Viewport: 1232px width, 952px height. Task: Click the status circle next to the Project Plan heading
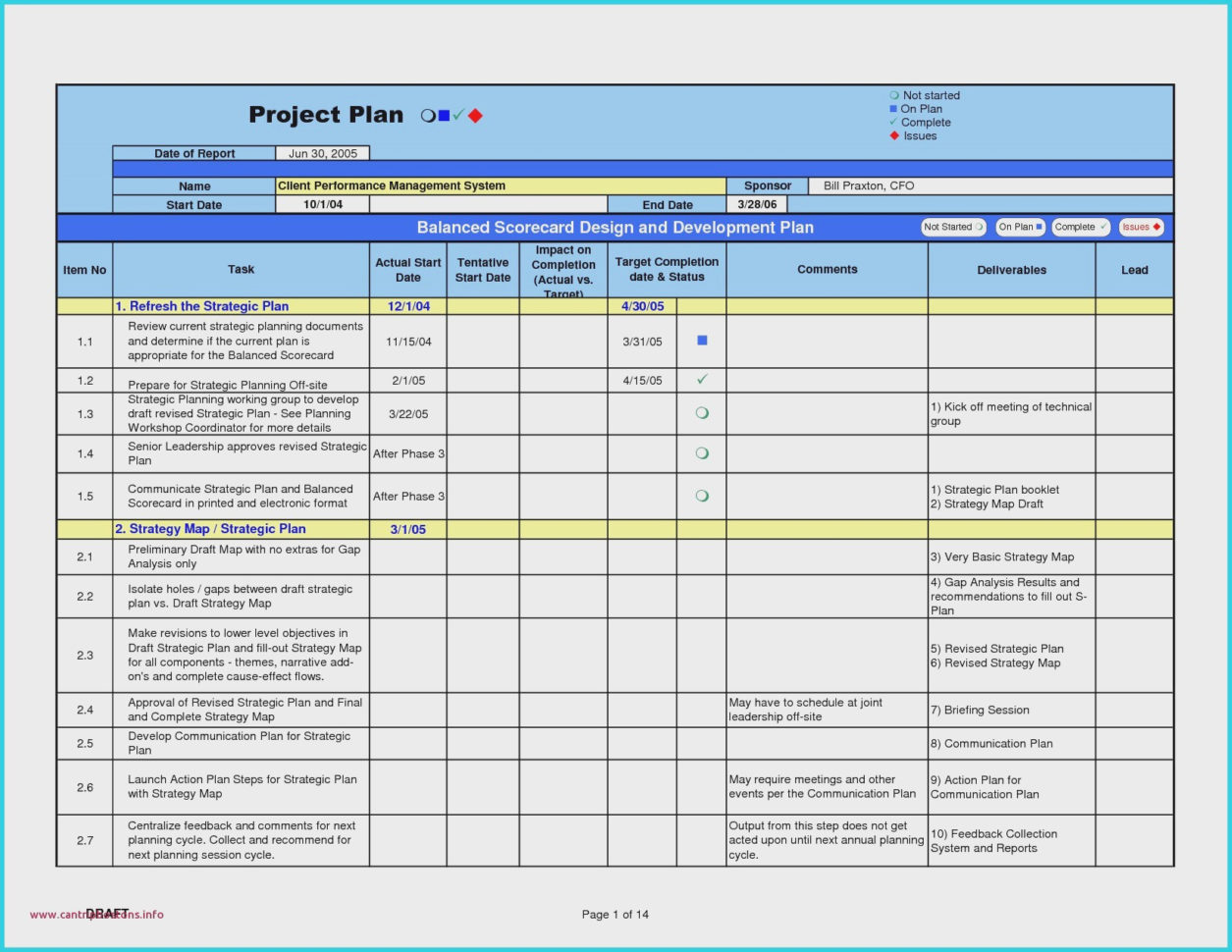coord(426,115)
